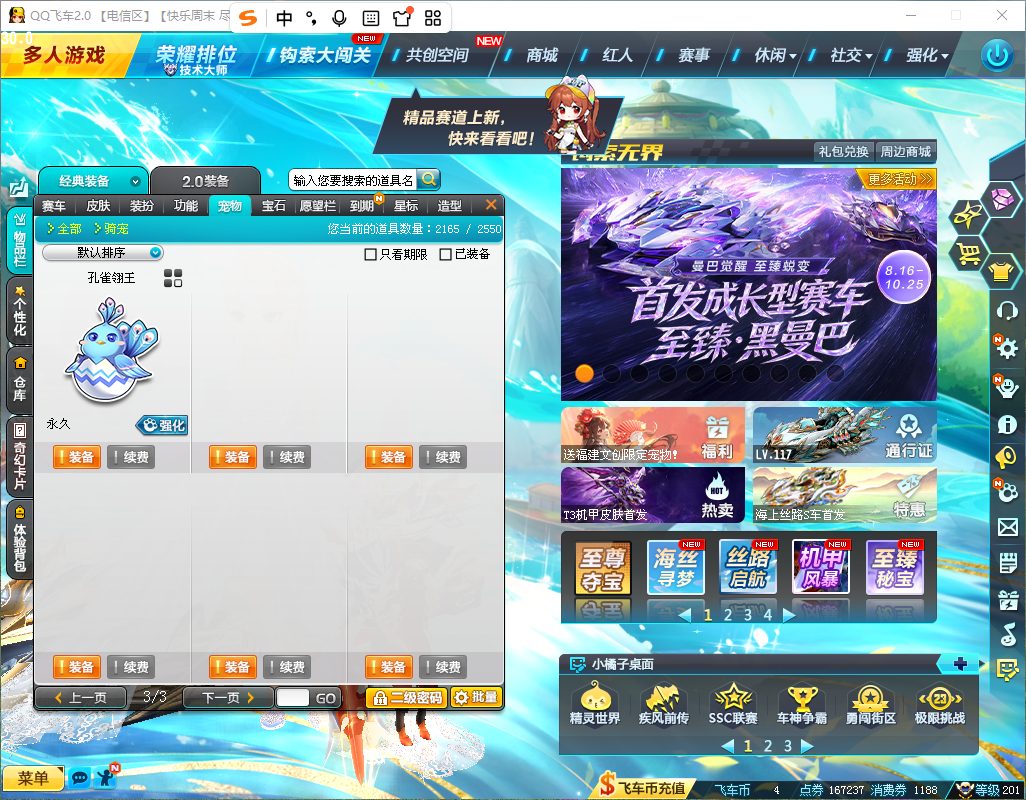Open the notepad icon in right sidebar

point(1008,562)
